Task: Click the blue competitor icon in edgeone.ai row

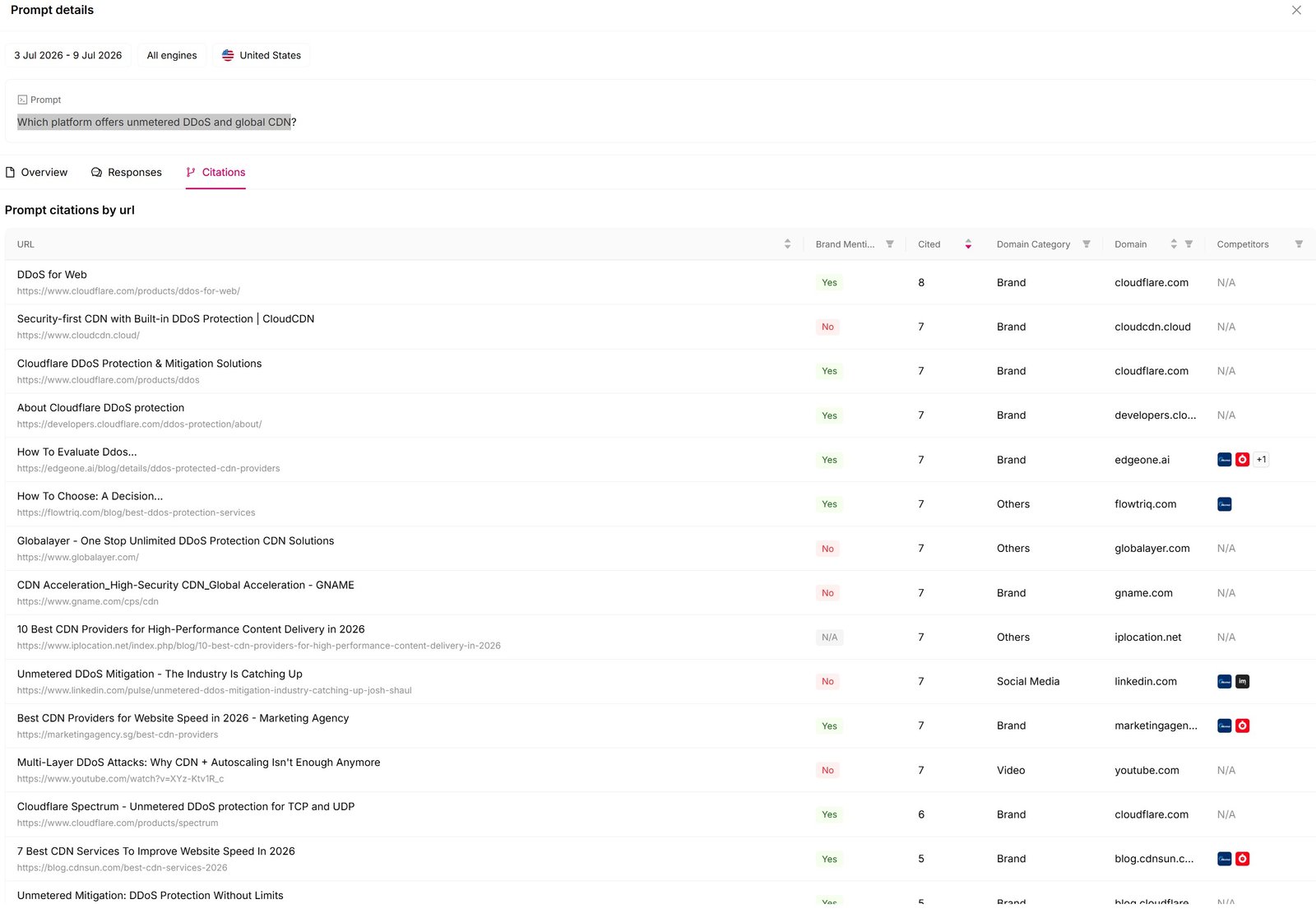Action: (1224, 460)
